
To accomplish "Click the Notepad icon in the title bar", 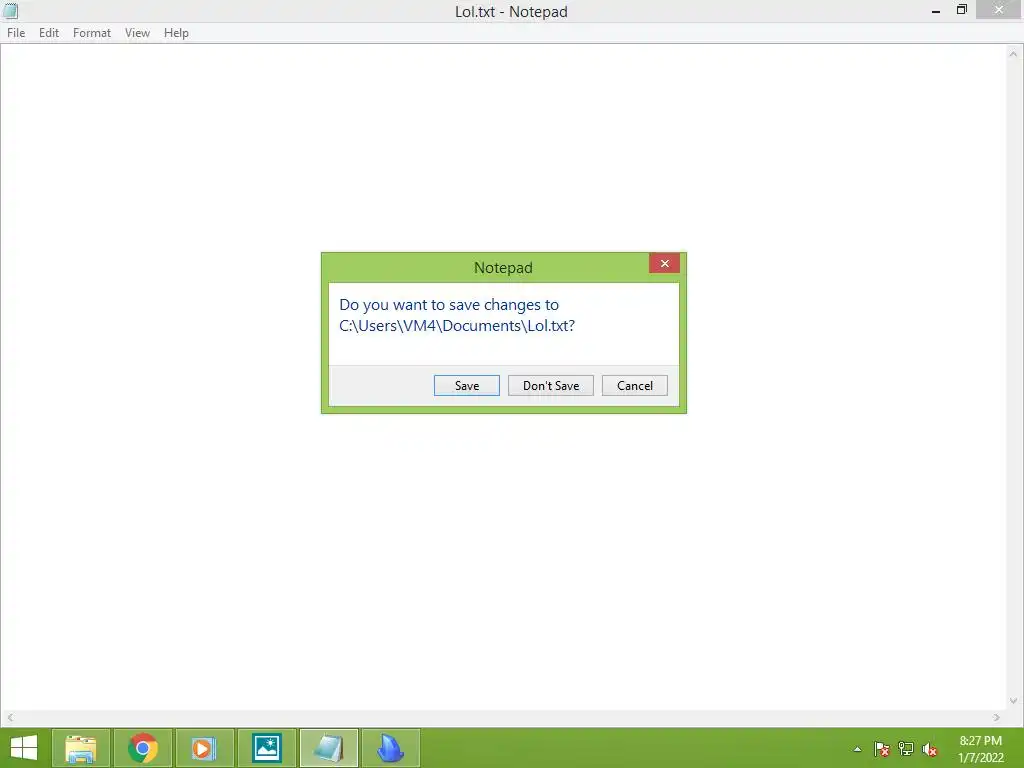I will click(x=10, y=11).
